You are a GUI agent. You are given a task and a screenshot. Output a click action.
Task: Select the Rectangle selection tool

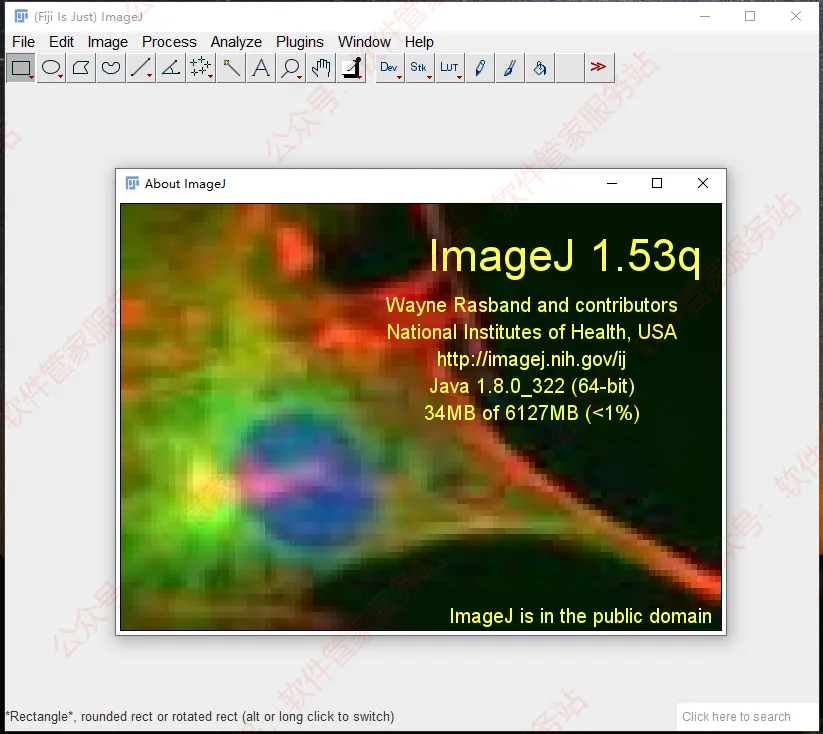(x=21, y=68)
